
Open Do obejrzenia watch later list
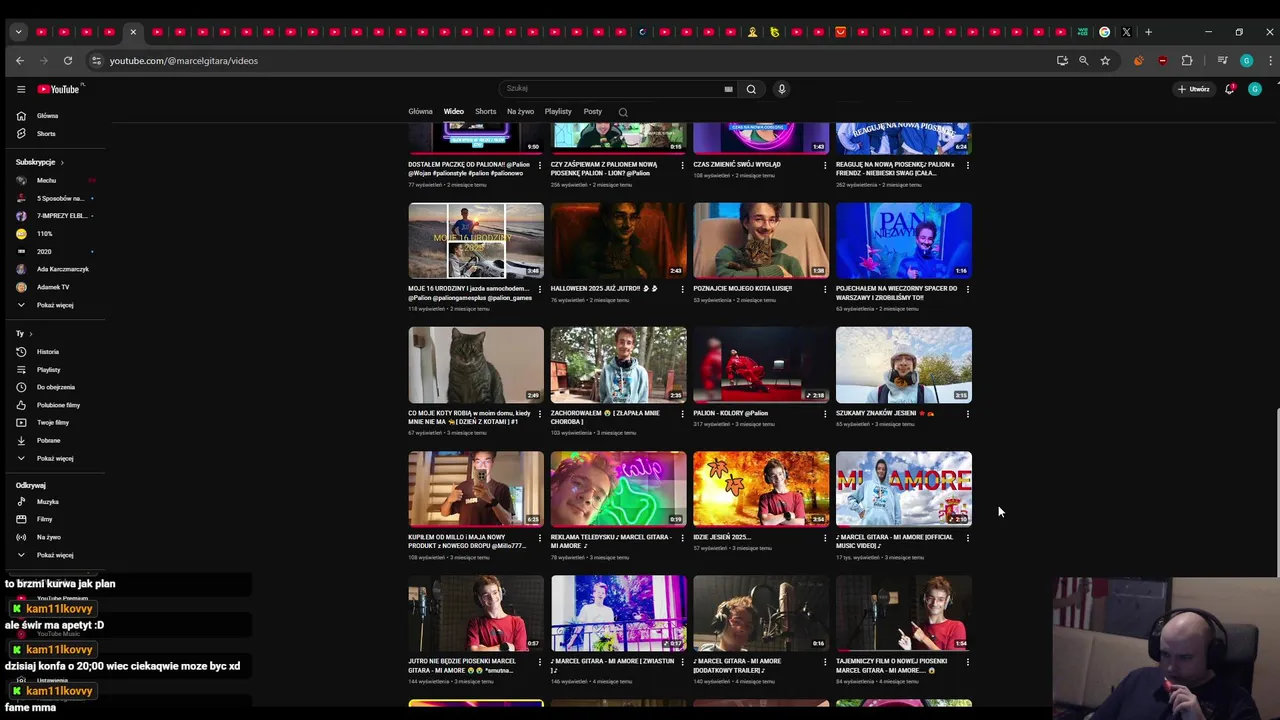[55, 387]
